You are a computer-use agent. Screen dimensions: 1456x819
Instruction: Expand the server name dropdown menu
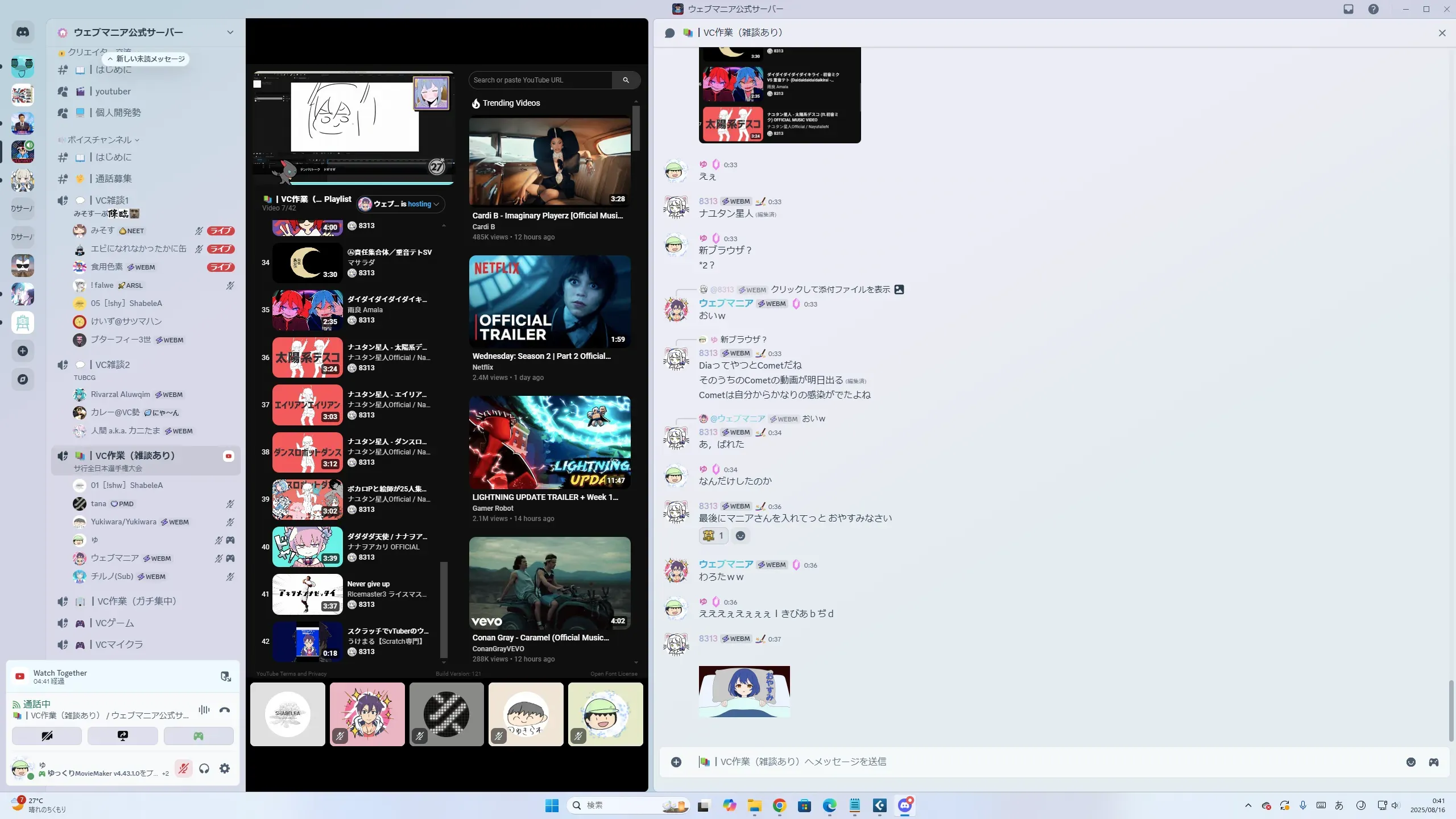[x=230, y=32]
